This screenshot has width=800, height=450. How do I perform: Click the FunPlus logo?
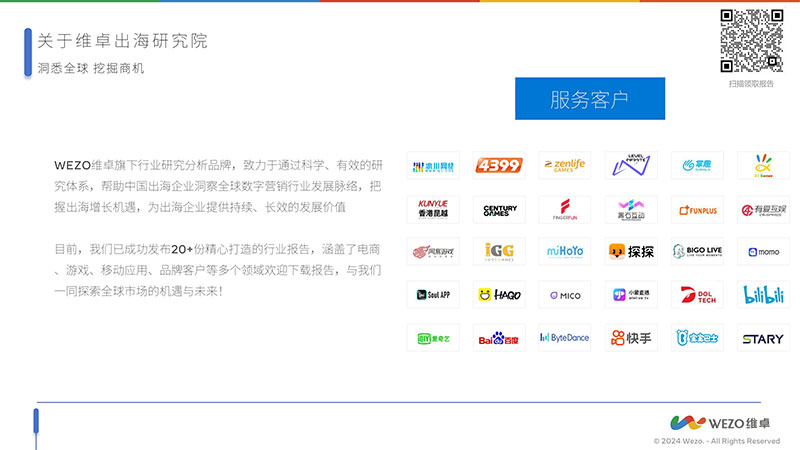tap(697, 210)
